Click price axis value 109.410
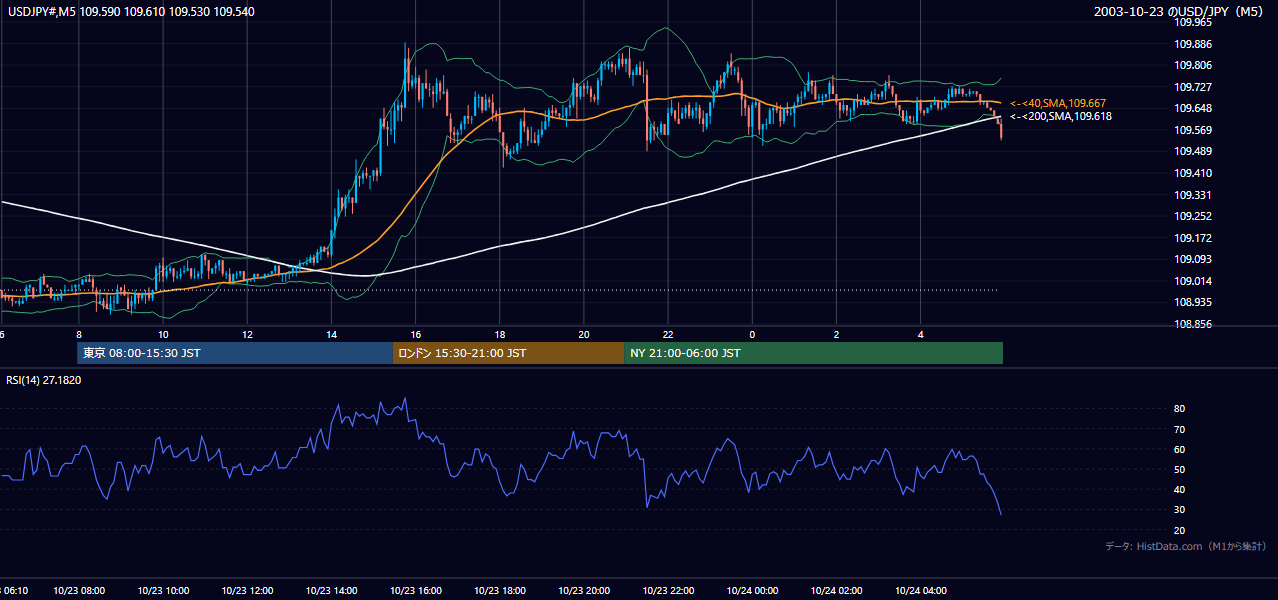 (x=1193, y=173)
